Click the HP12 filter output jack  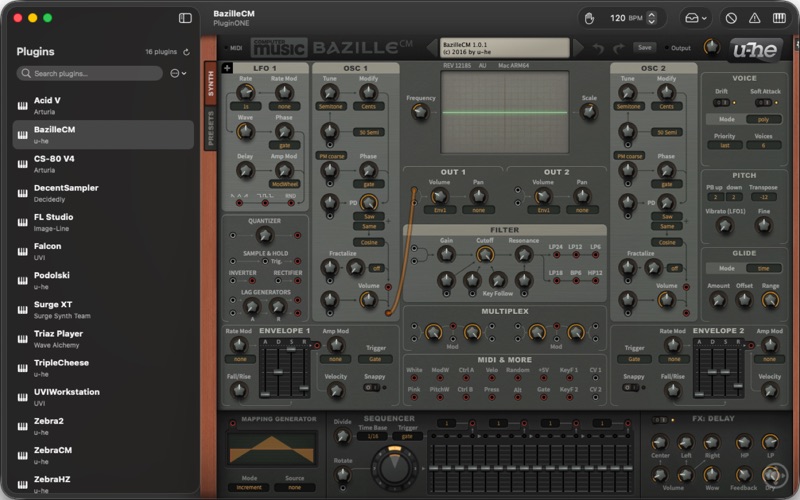click(x=595, y=281)
